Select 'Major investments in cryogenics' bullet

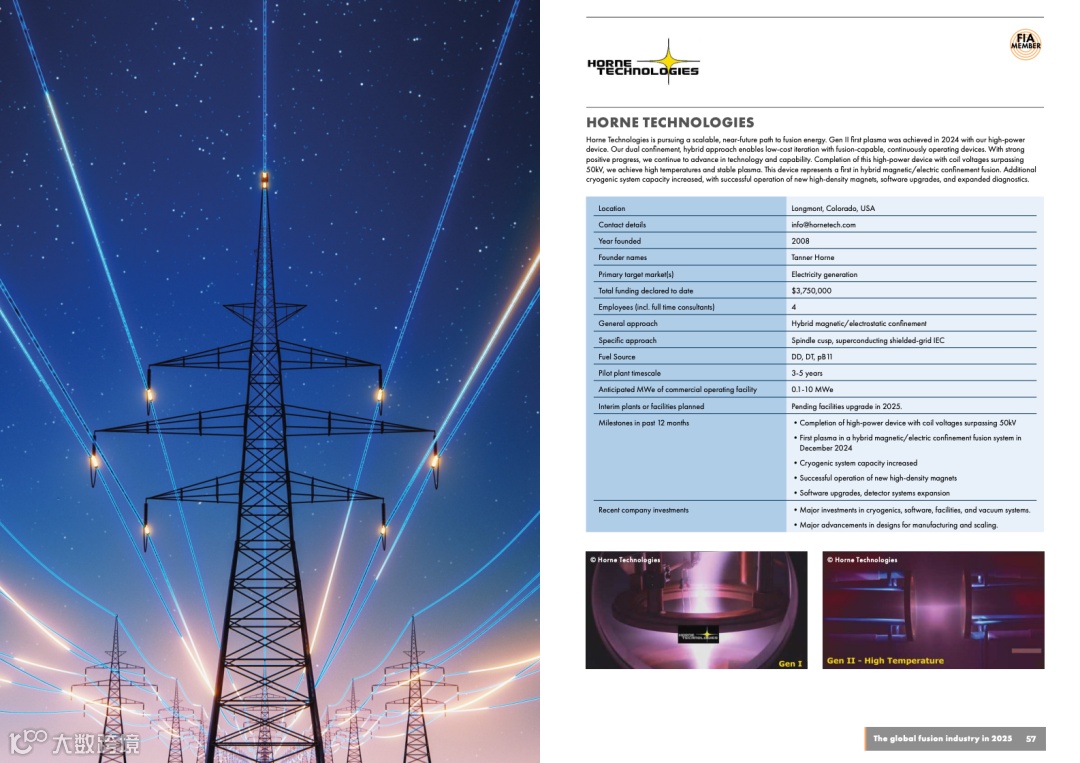912,510
